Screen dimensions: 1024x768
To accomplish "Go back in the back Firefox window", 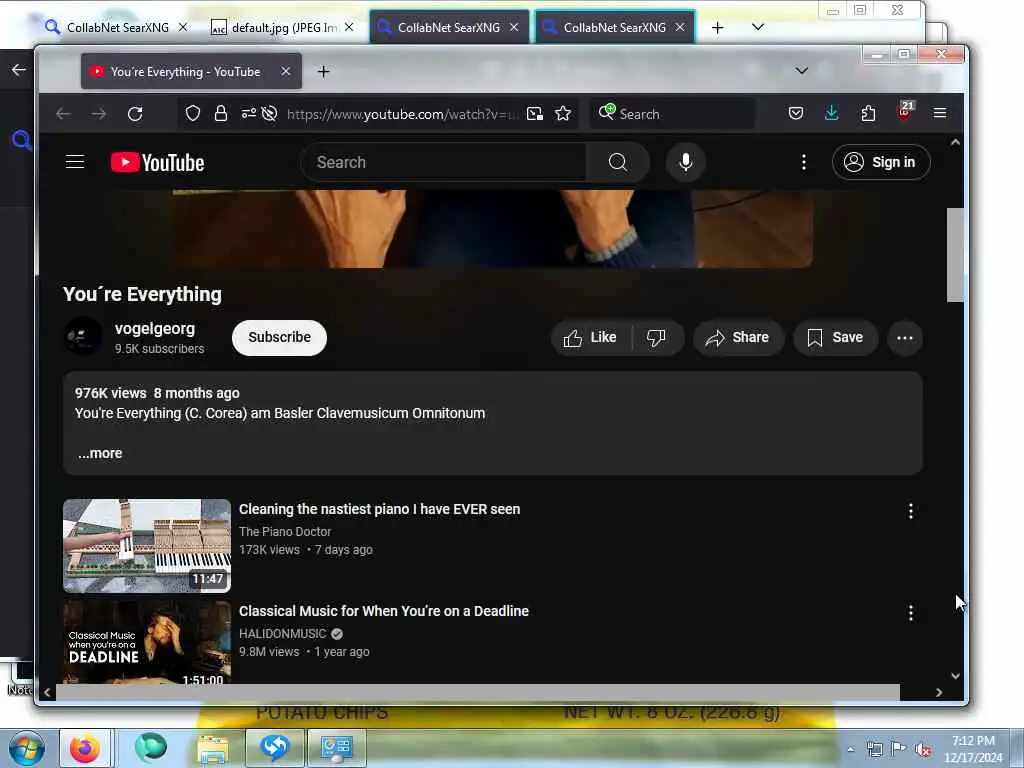I will (18, 69).
